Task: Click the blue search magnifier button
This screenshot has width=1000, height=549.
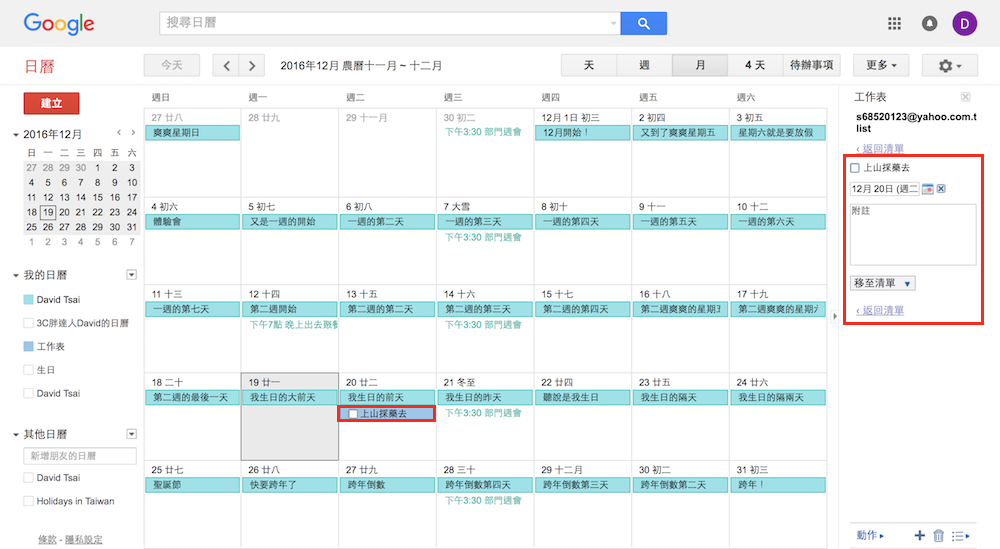Action: (643, 23)
